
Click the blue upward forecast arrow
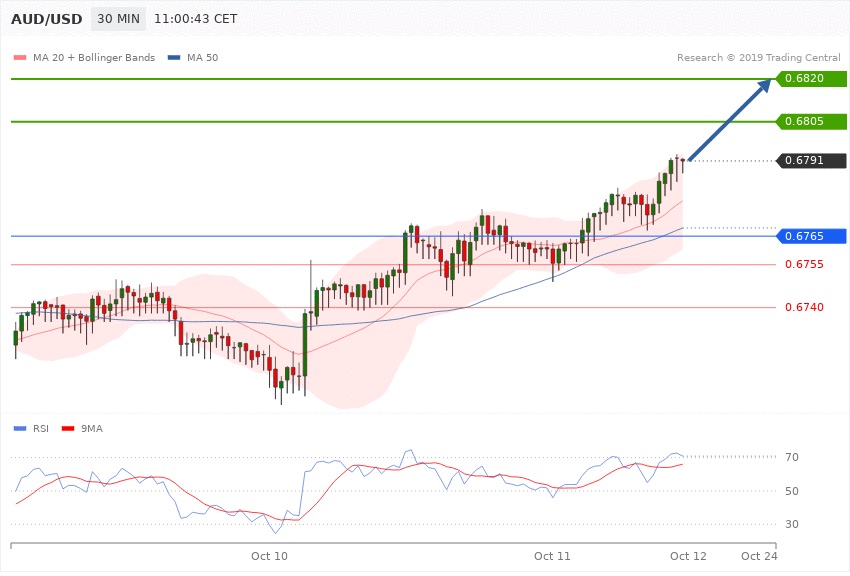click(730, 118)
